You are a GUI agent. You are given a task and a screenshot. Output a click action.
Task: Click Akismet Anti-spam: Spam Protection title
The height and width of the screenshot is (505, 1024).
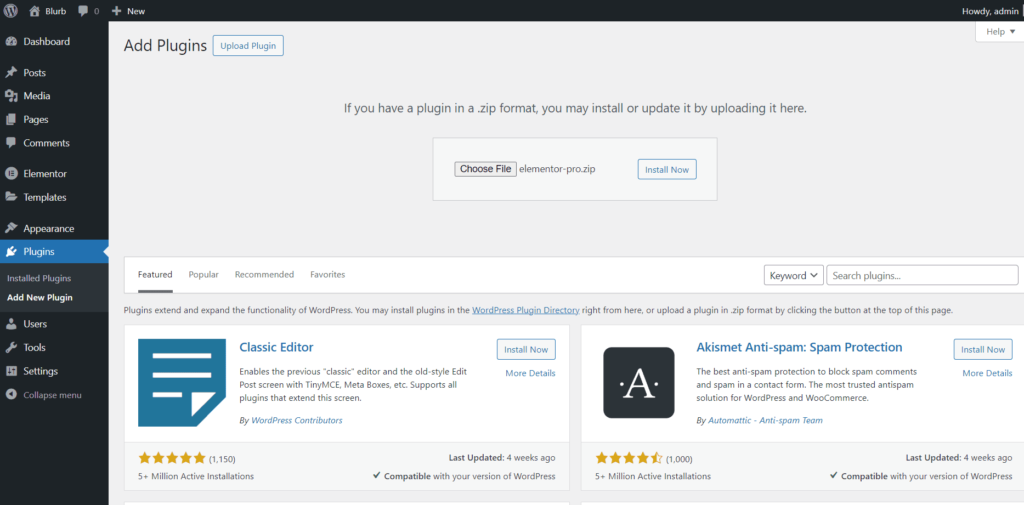point(799,347)
